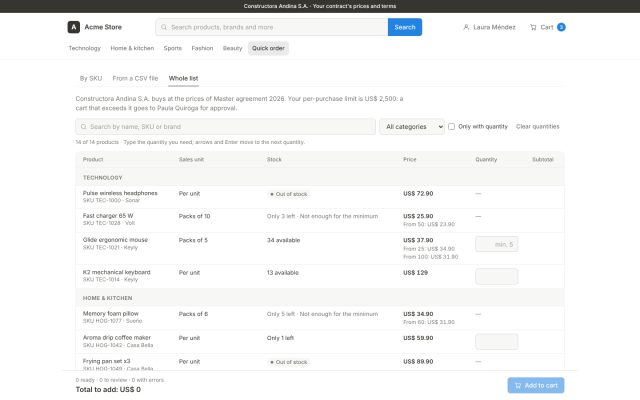Click the Add to cart button
The width and height of the screenshot is (640, 400).
(536, 385)
